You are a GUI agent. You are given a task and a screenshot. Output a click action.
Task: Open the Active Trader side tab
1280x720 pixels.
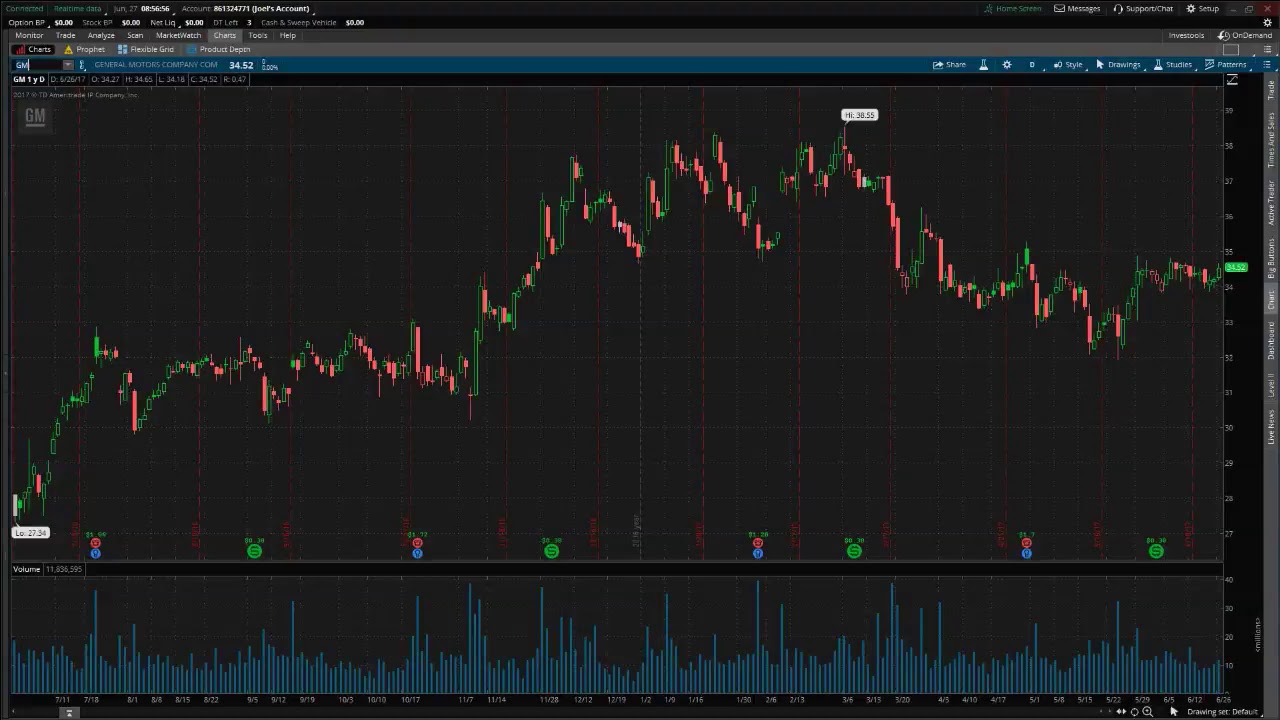pyautogui.click(x=1271, y=203)
